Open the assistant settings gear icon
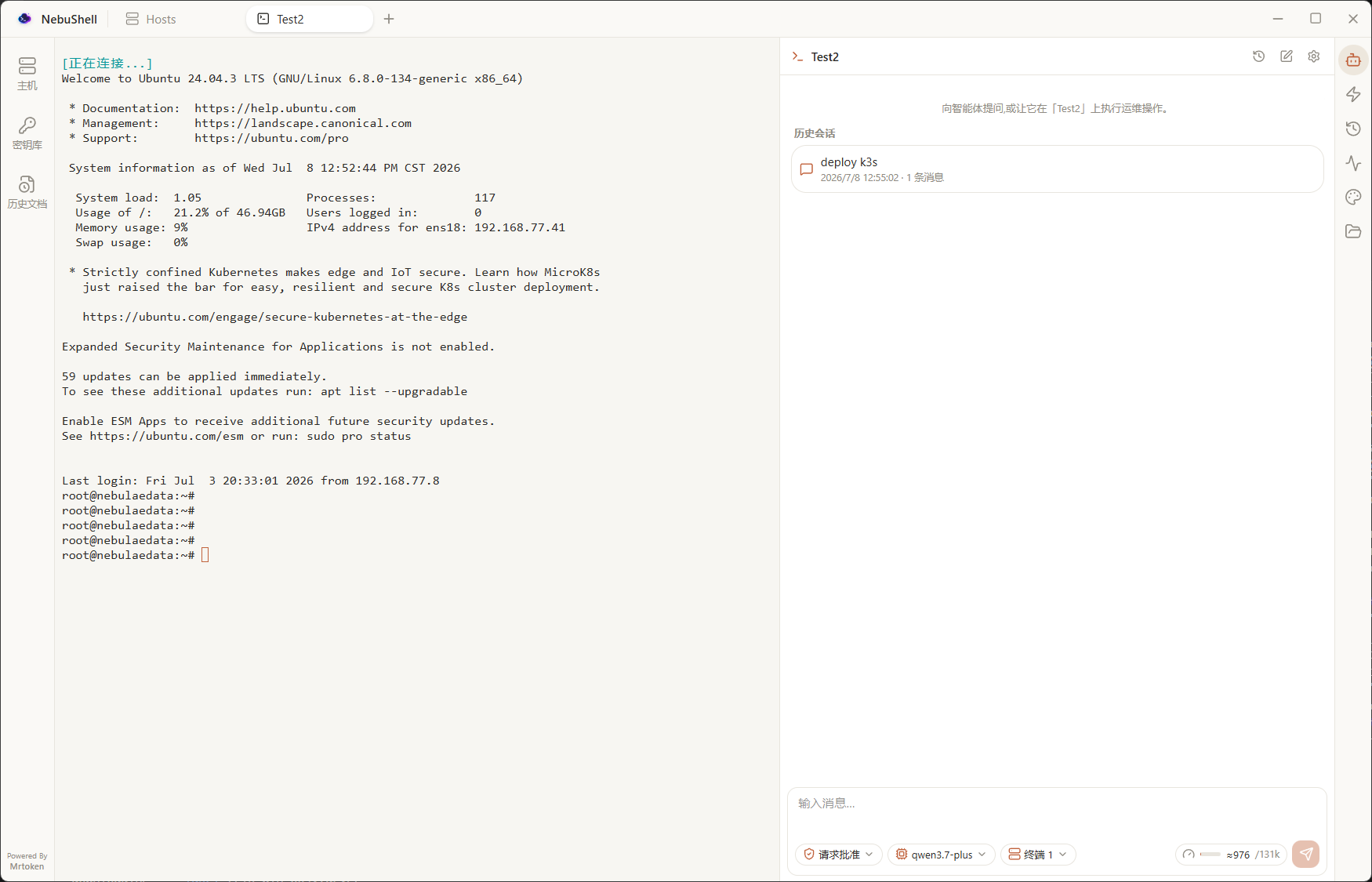1372x882 pixels. [1314, 56]
